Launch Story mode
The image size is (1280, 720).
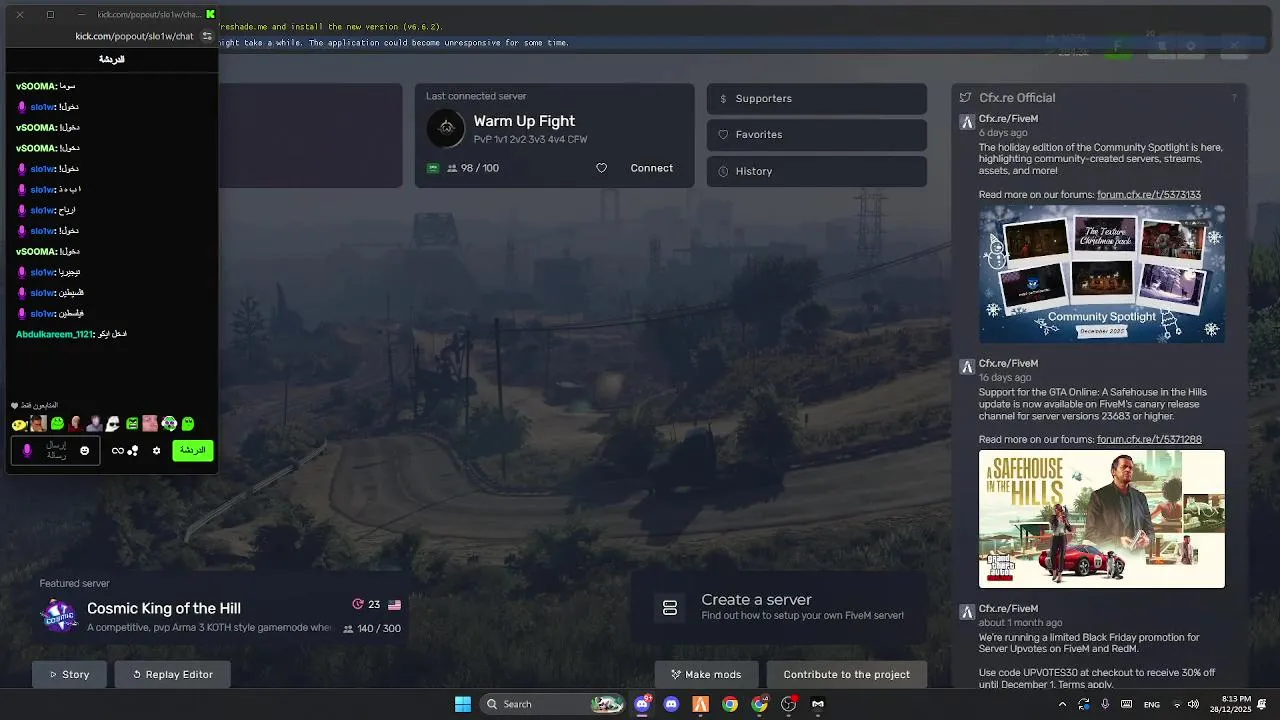tap(69, 675)
